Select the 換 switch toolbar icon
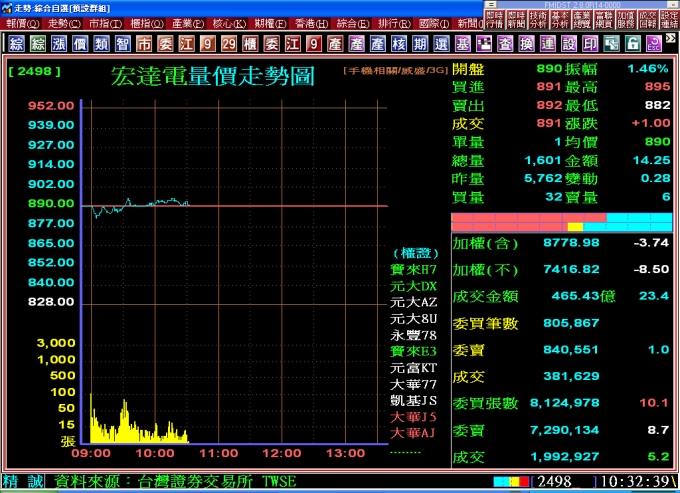The width and height of the screenshot is (680, 493). click(x=526, y=44)
